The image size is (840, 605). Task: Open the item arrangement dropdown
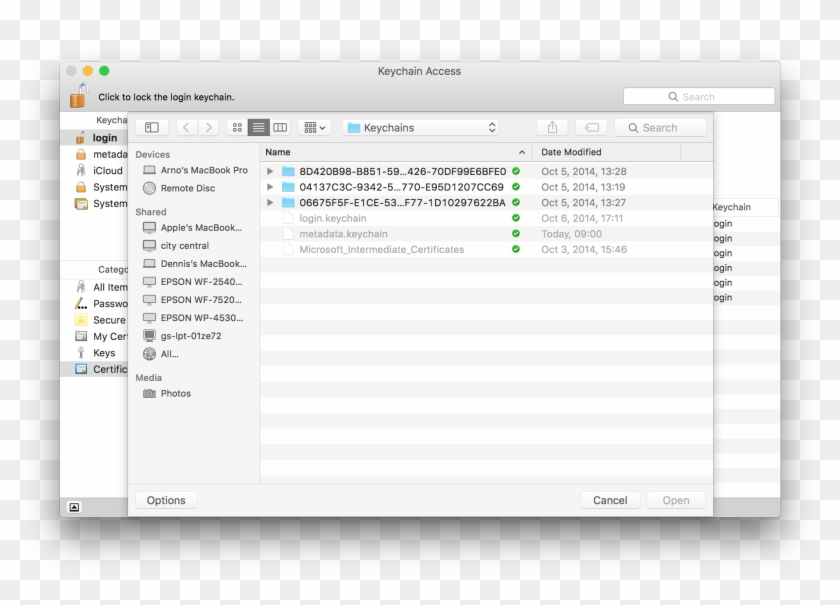point(315,128)
